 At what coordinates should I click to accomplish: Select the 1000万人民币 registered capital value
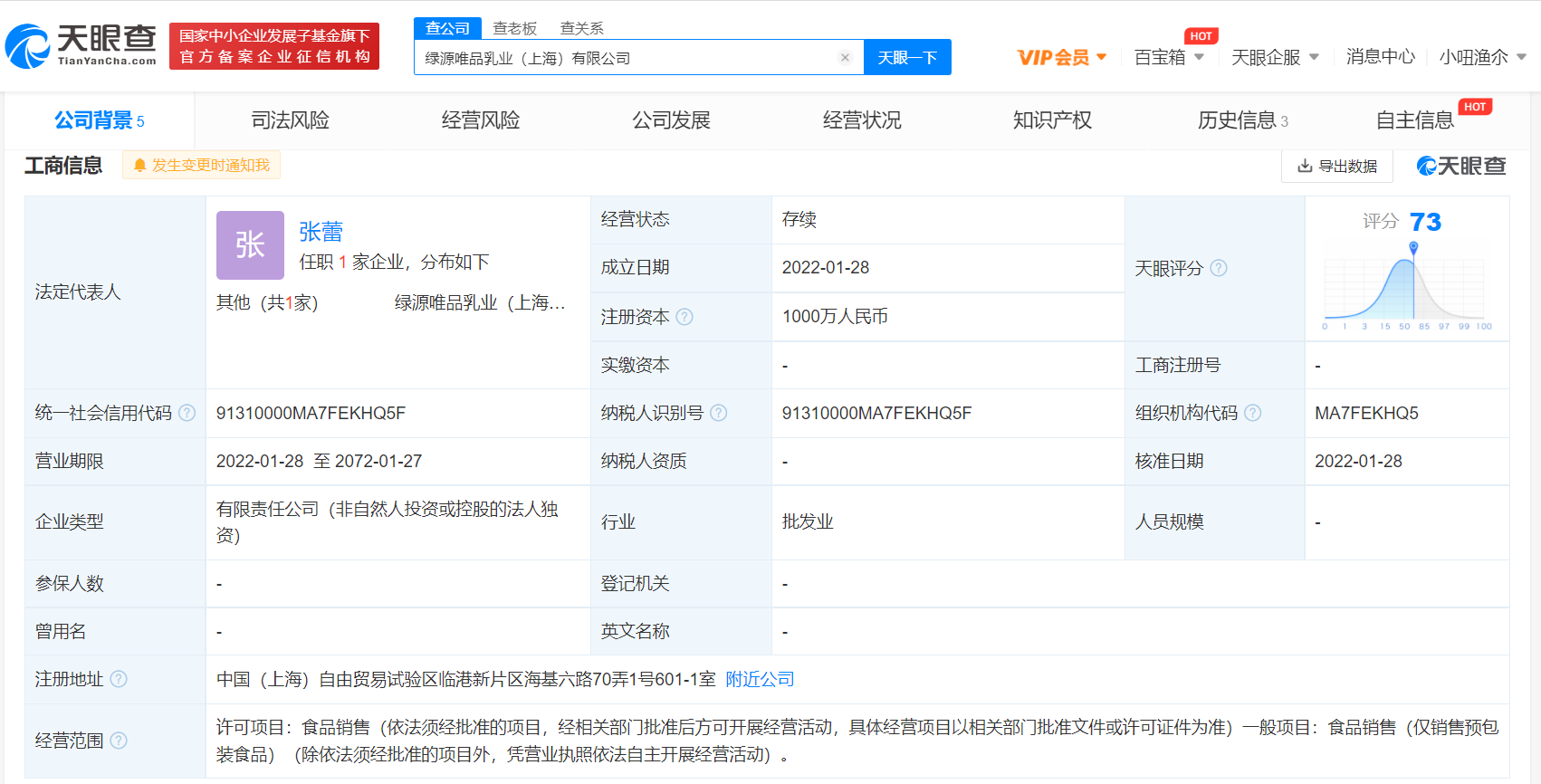835,316
